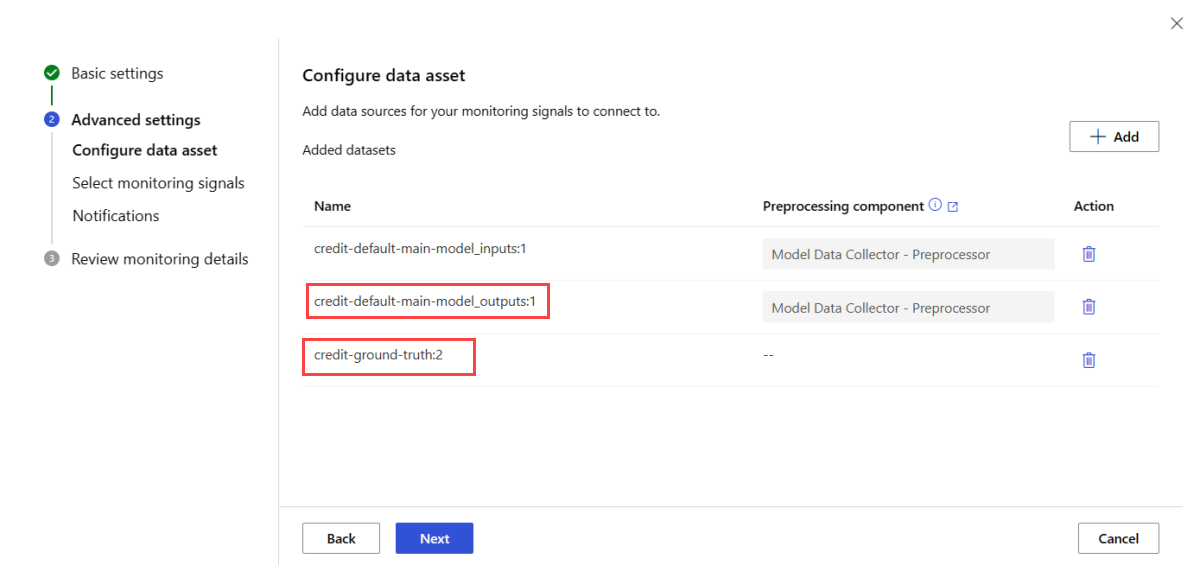Select the credit-ground-truth:2 dataset name

[x=378, y=355]
